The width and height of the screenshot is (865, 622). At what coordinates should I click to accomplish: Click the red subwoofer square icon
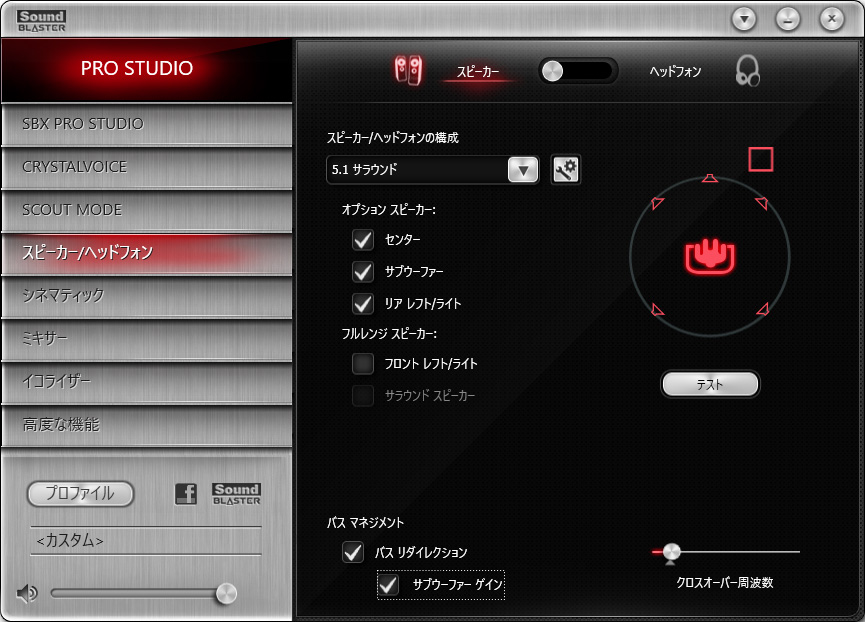tap(761, 159)
